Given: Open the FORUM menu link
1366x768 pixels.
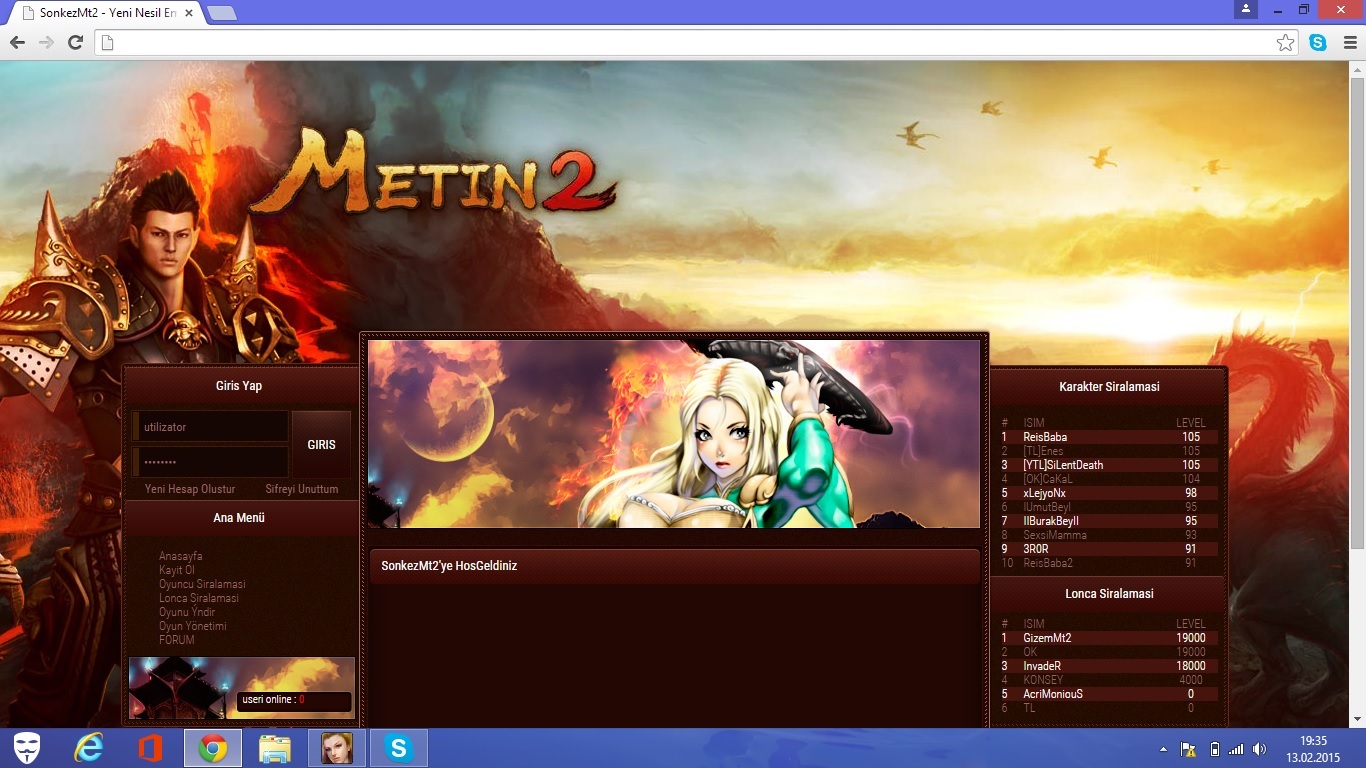Looking at the screenshot, I should pos(177,640).
